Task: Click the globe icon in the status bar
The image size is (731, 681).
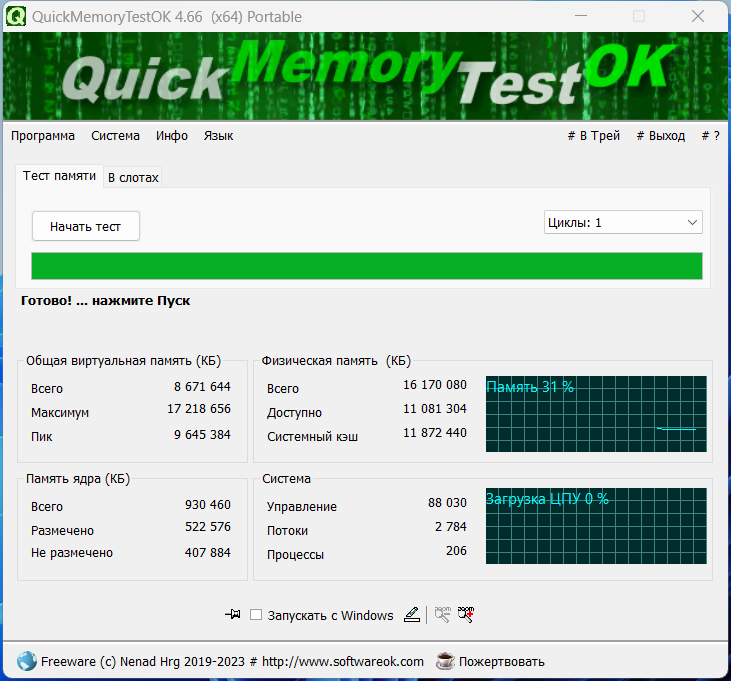Action: click(27, 661)
